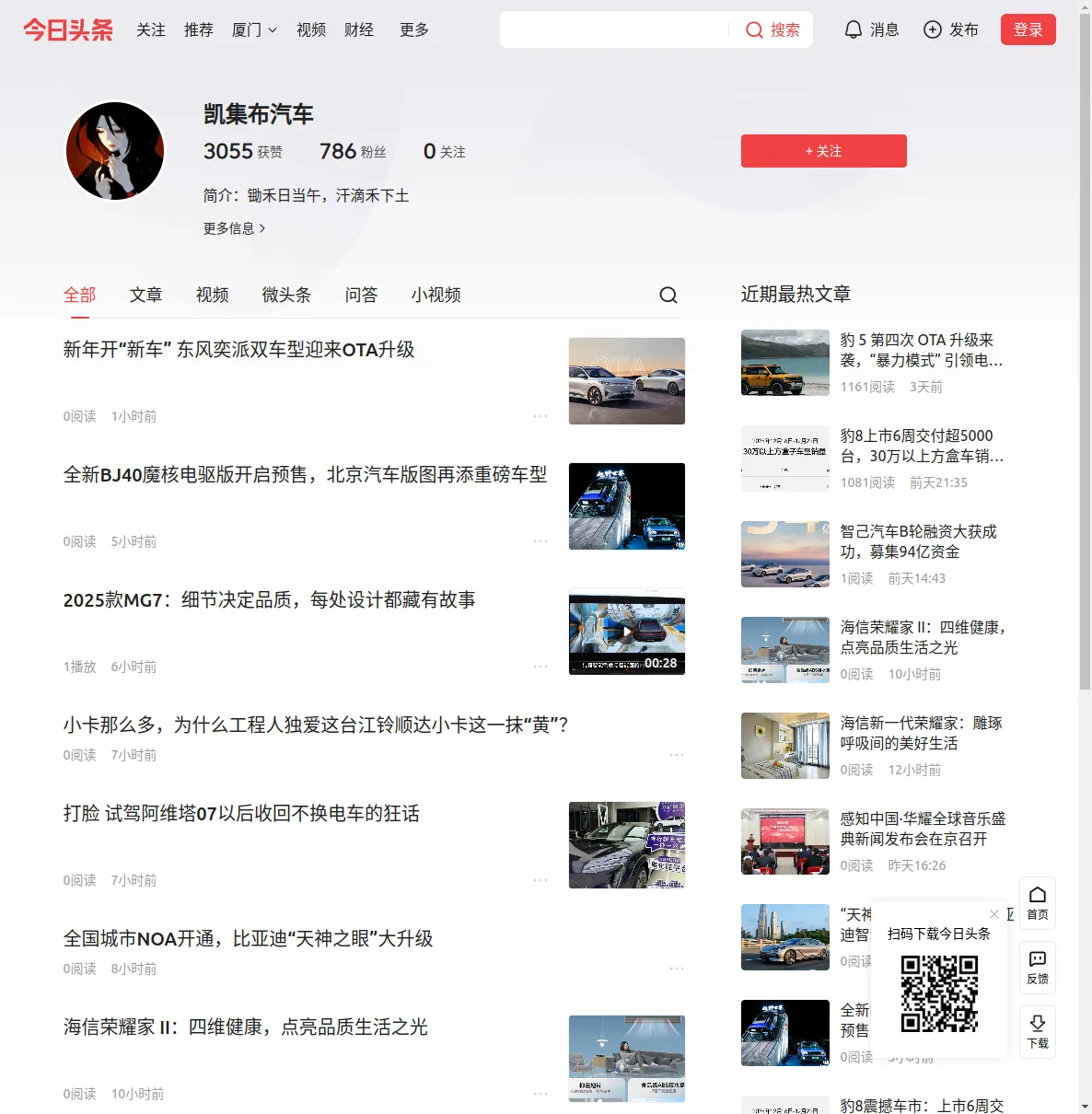Open the 2025款MG7 video title

click(x=270, y=600)
